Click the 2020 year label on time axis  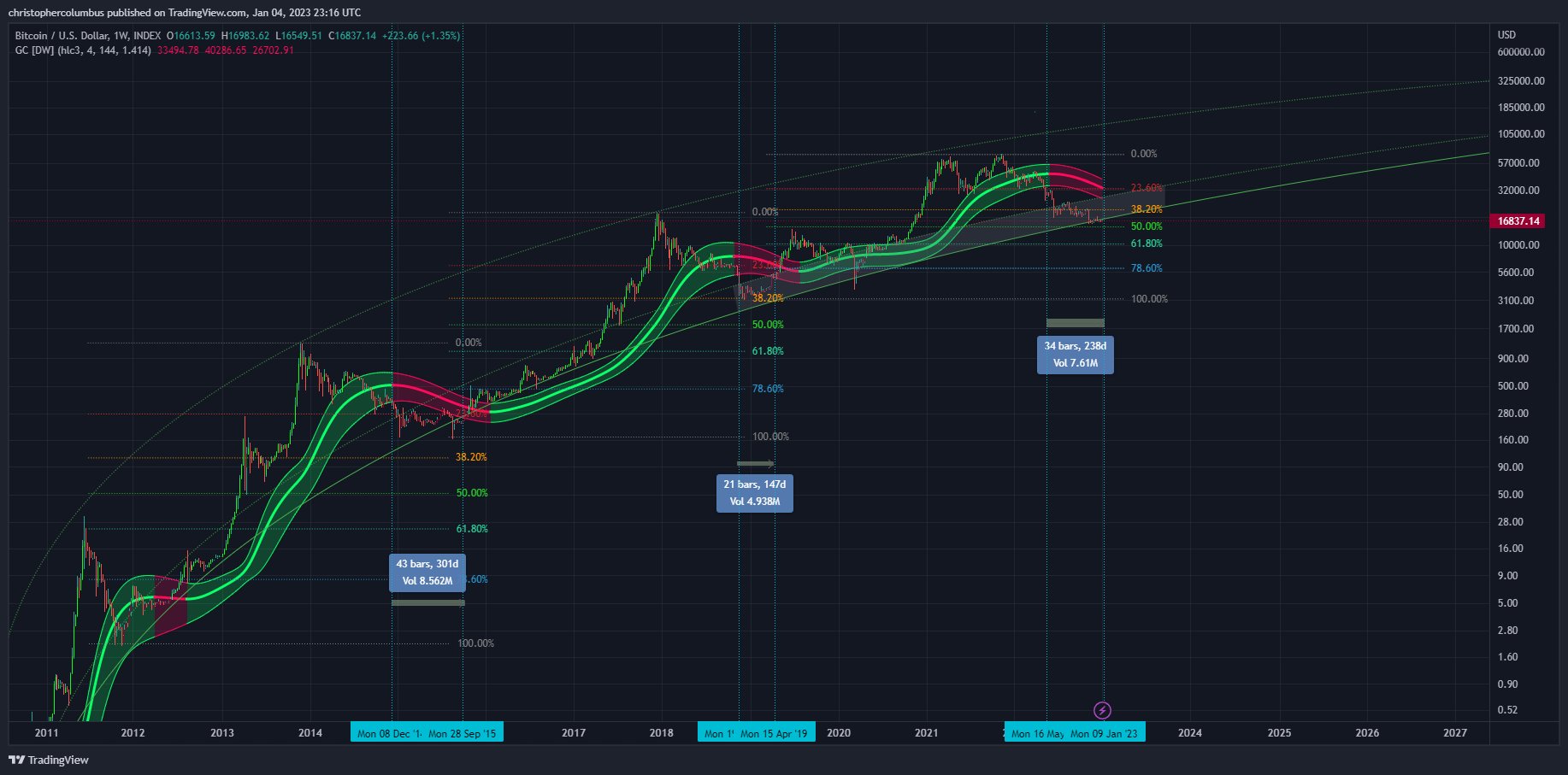[x=839, y=733]
